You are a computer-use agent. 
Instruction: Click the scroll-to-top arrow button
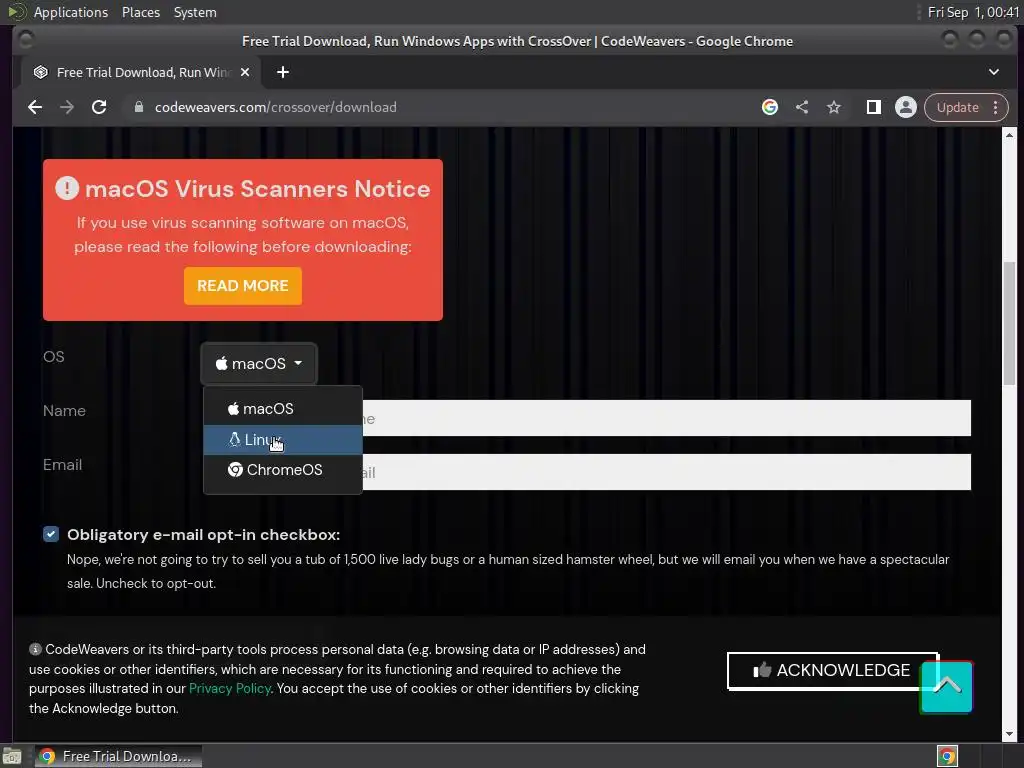(x=947, y=687)
